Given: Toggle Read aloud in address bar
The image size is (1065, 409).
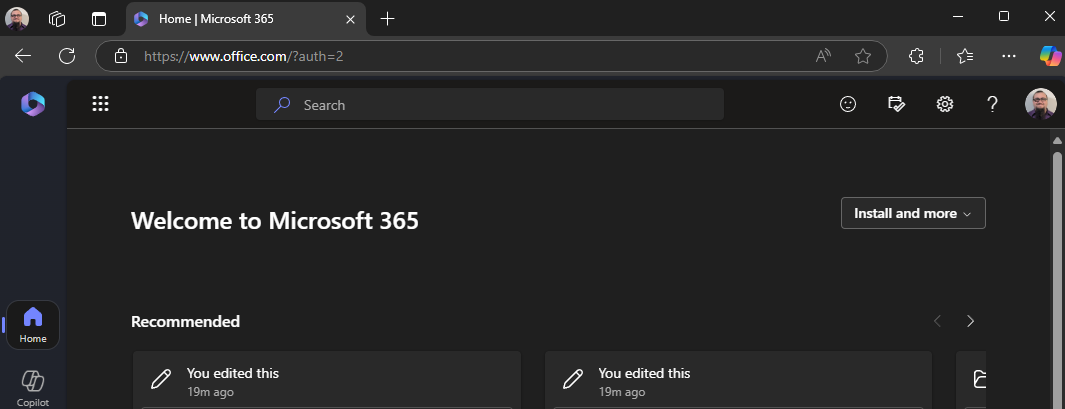Looking at the screenshot, I should point(823,56).
